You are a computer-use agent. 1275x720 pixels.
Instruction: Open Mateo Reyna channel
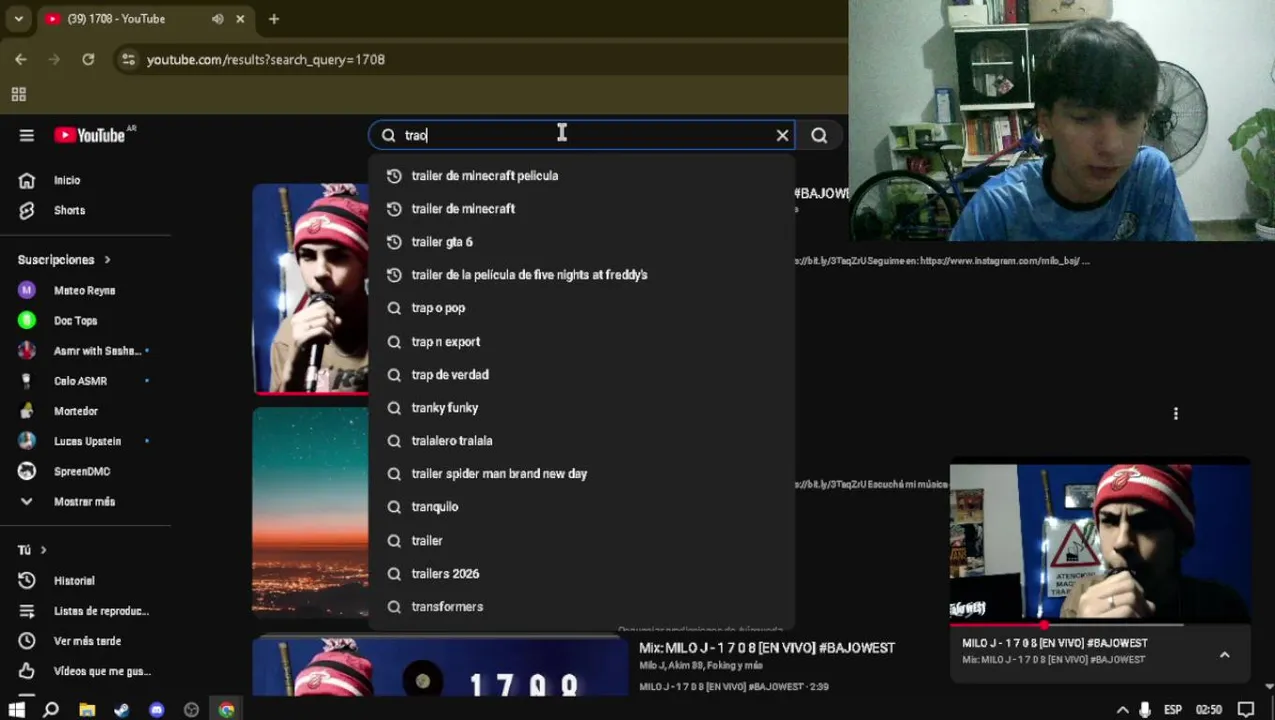tap(85, 290)
